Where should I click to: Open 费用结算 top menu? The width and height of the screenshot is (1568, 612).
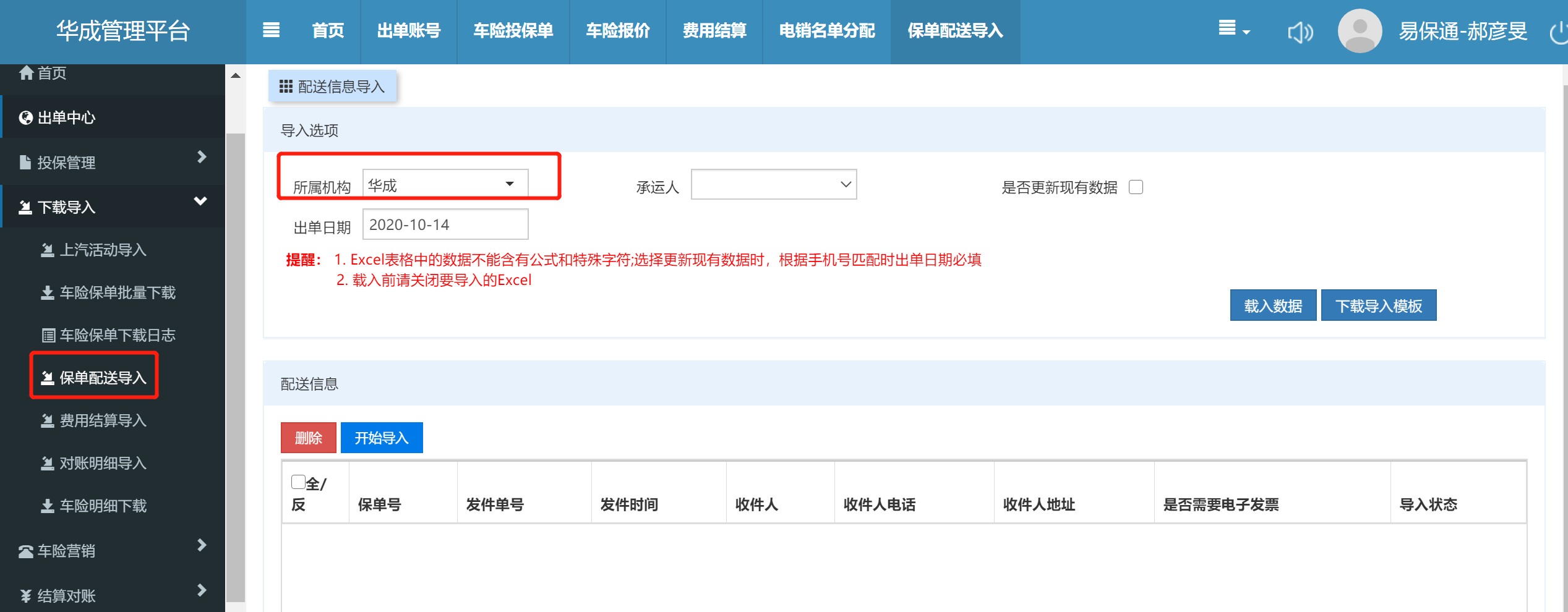coord(714,31)
